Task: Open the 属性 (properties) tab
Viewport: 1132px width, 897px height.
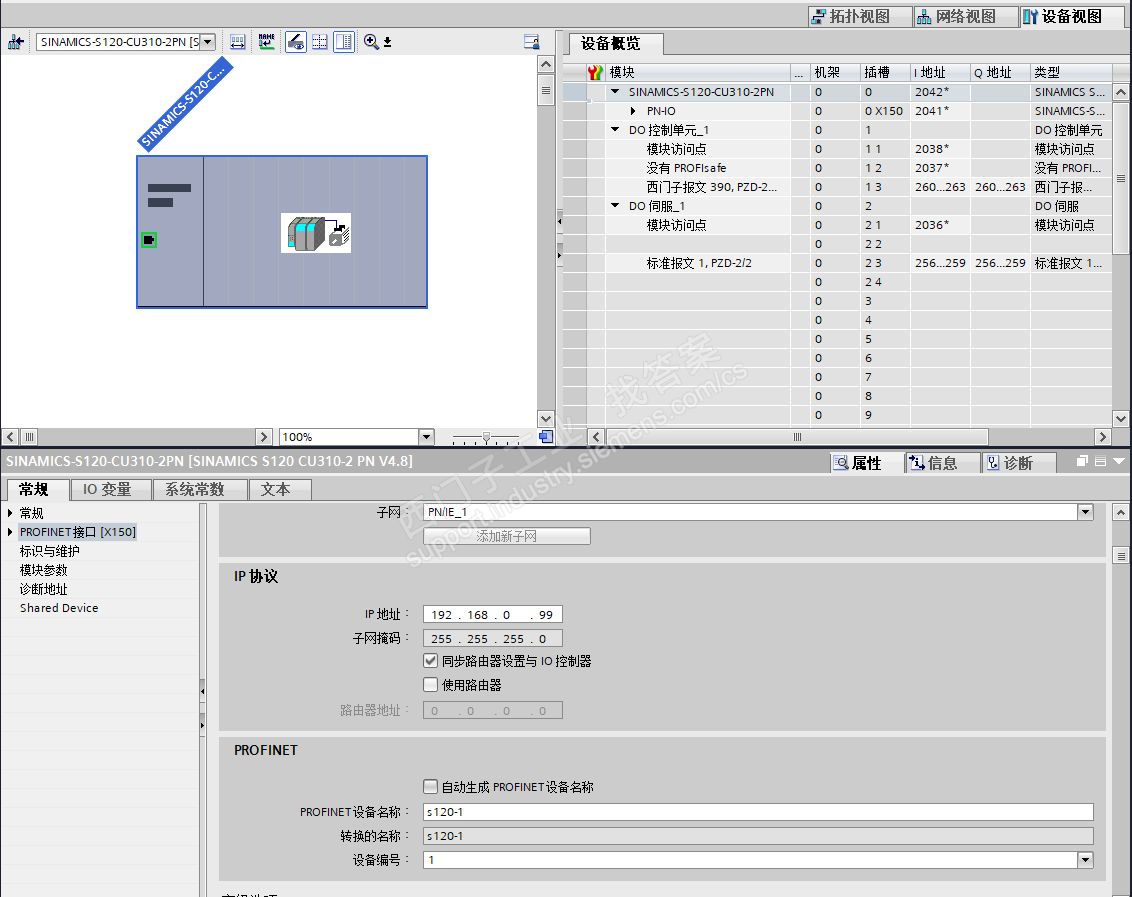Action: click(866, 463)
